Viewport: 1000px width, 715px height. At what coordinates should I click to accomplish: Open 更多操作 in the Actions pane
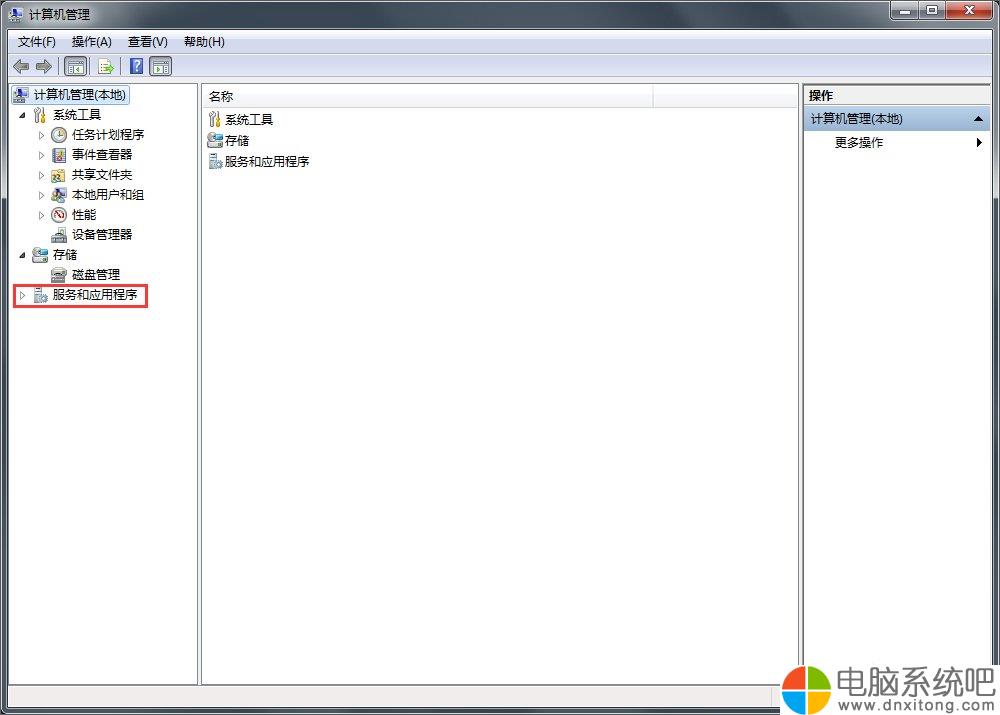859,143
